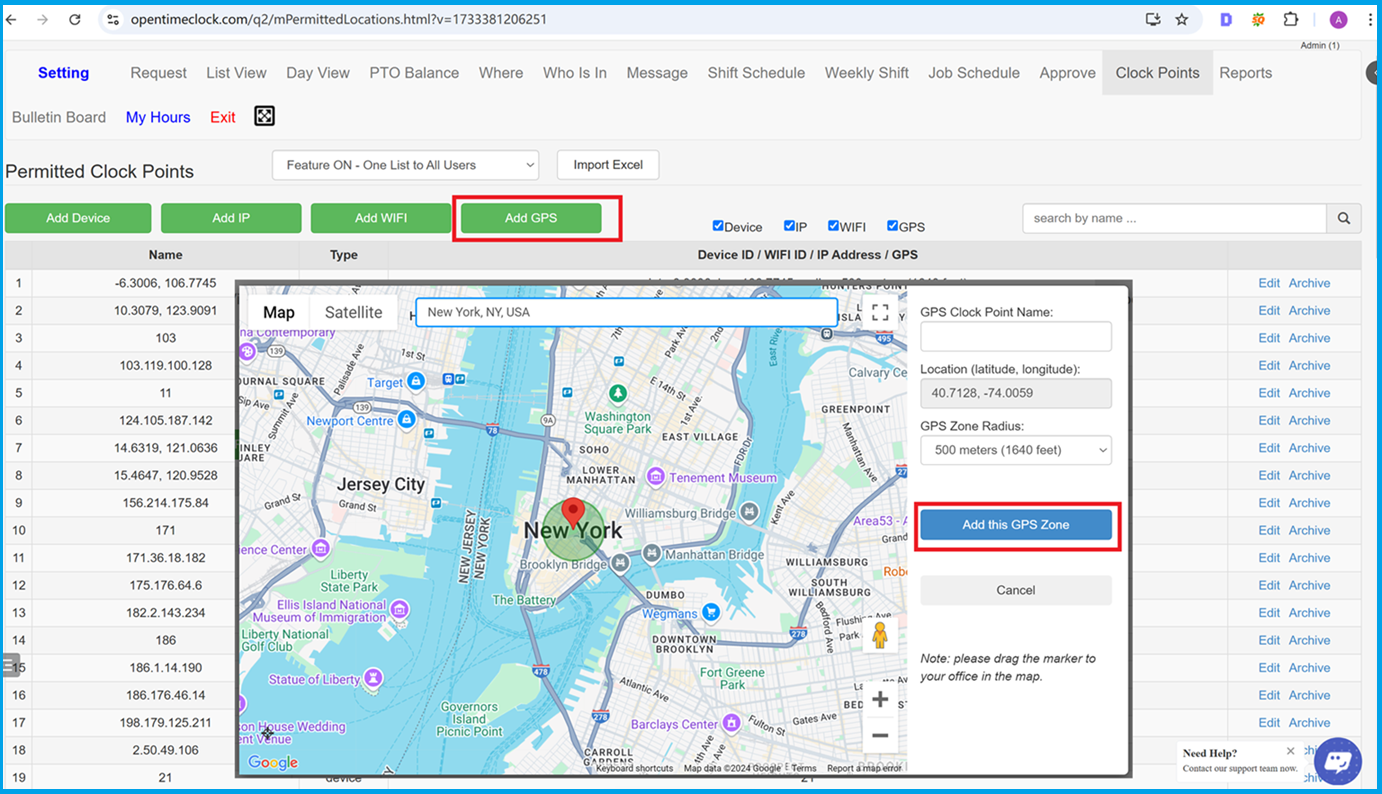Click the Add WIFI button

[381, 218]
